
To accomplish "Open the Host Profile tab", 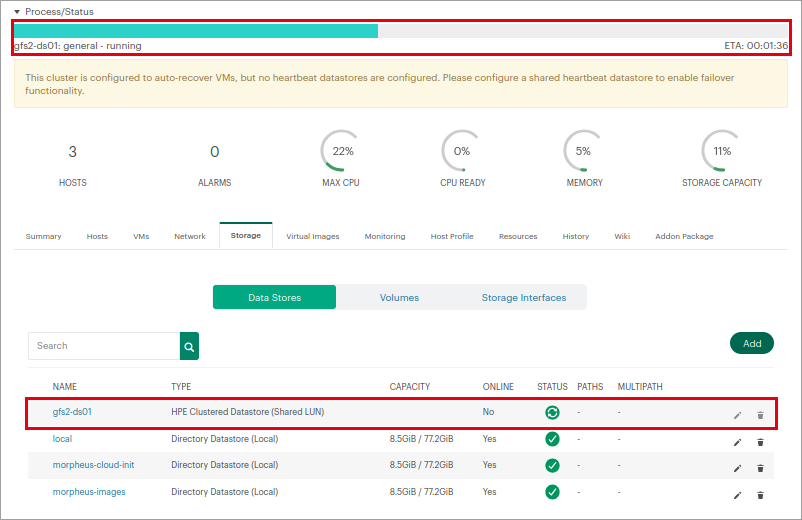I will (452, 236).
